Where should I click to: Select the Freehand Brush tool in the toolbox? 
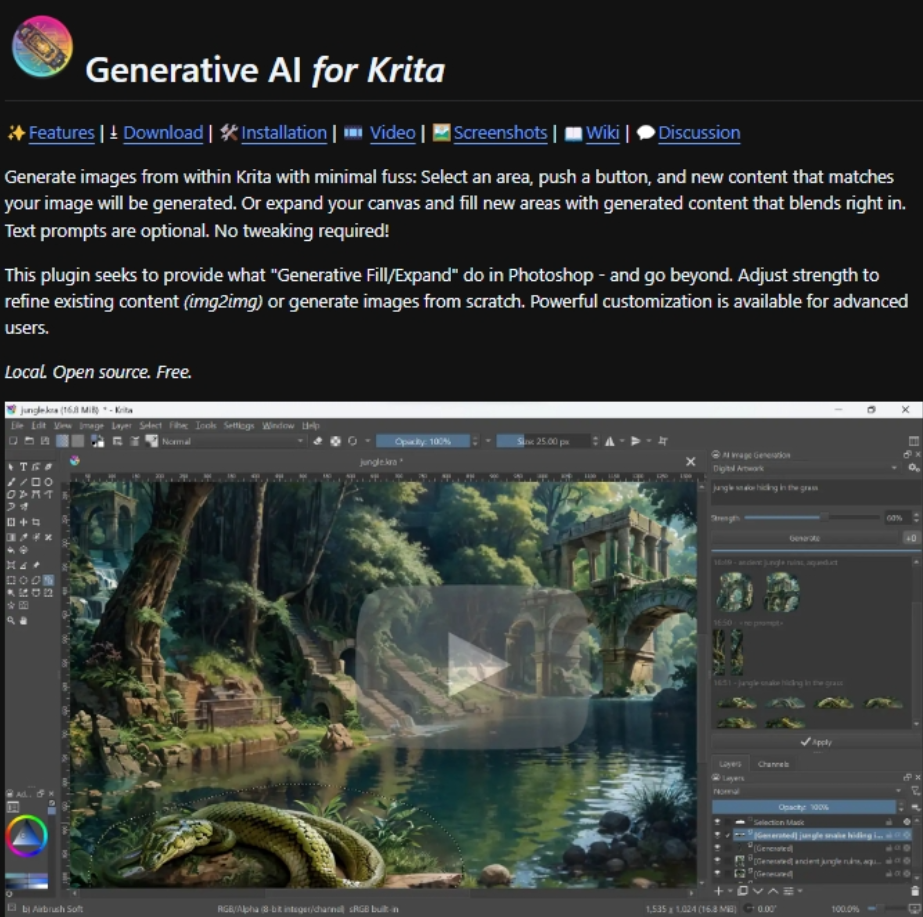click(x=10, y=482)
